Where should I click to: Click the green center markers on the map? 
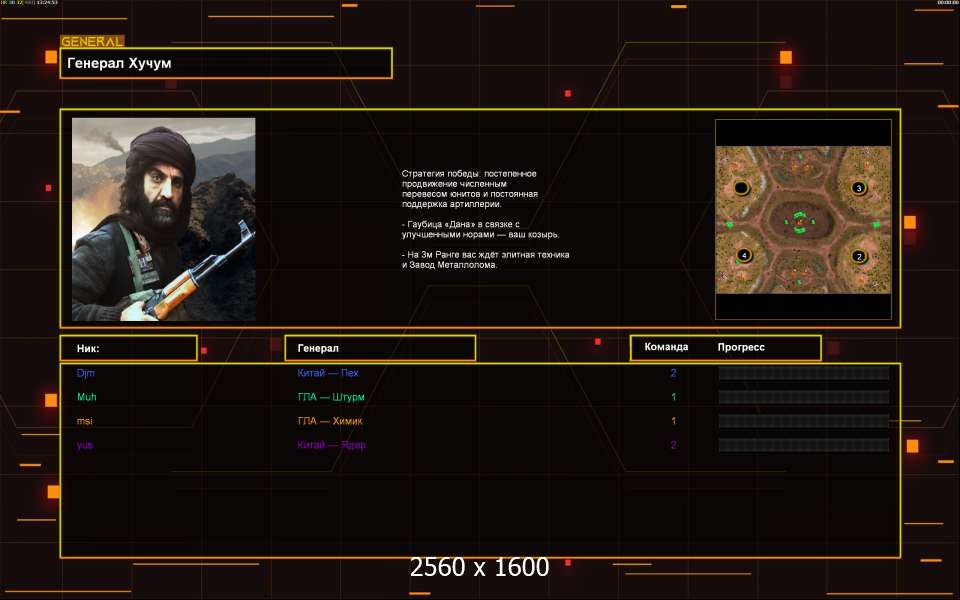[x=799, y=223]
